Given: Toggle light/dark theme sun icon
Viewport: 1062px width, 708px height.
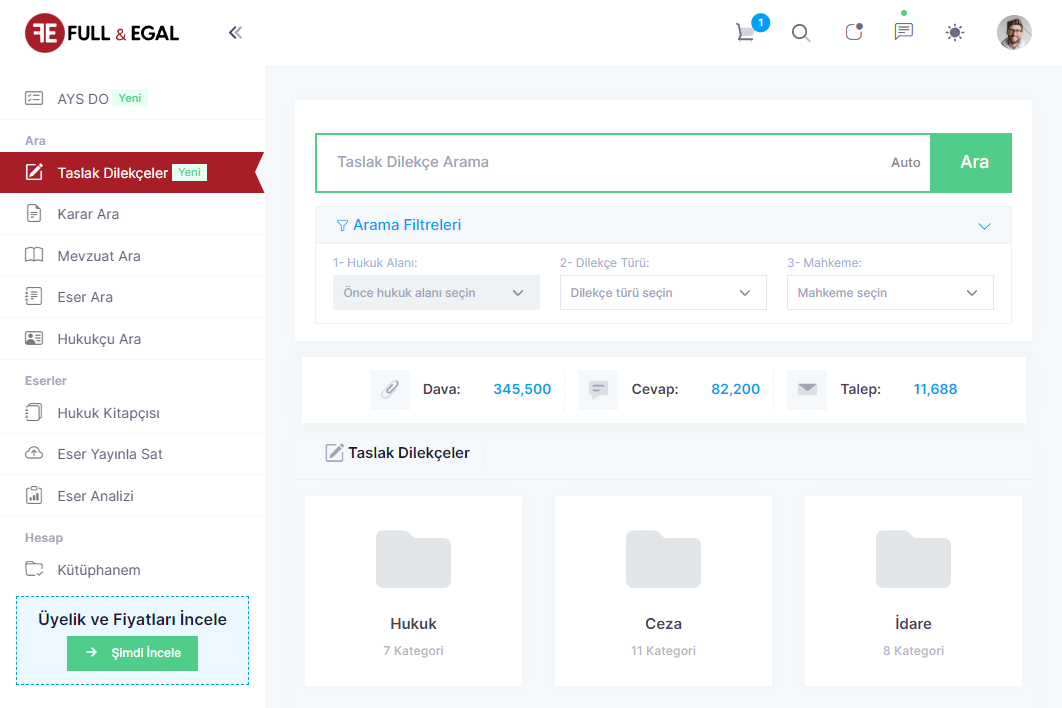Looking at the screenshot, I should click(955, 33).
